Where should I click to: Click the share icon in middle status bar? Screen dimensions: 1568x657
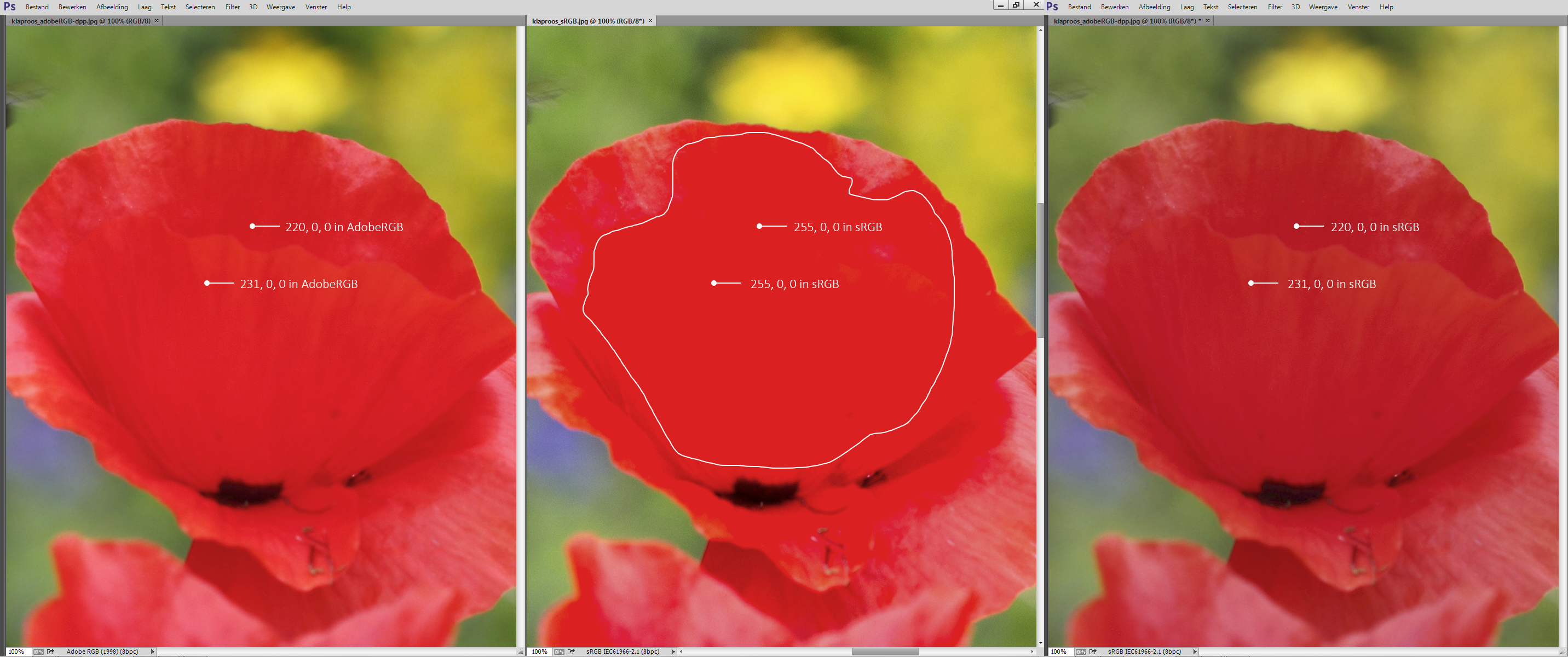572,652
